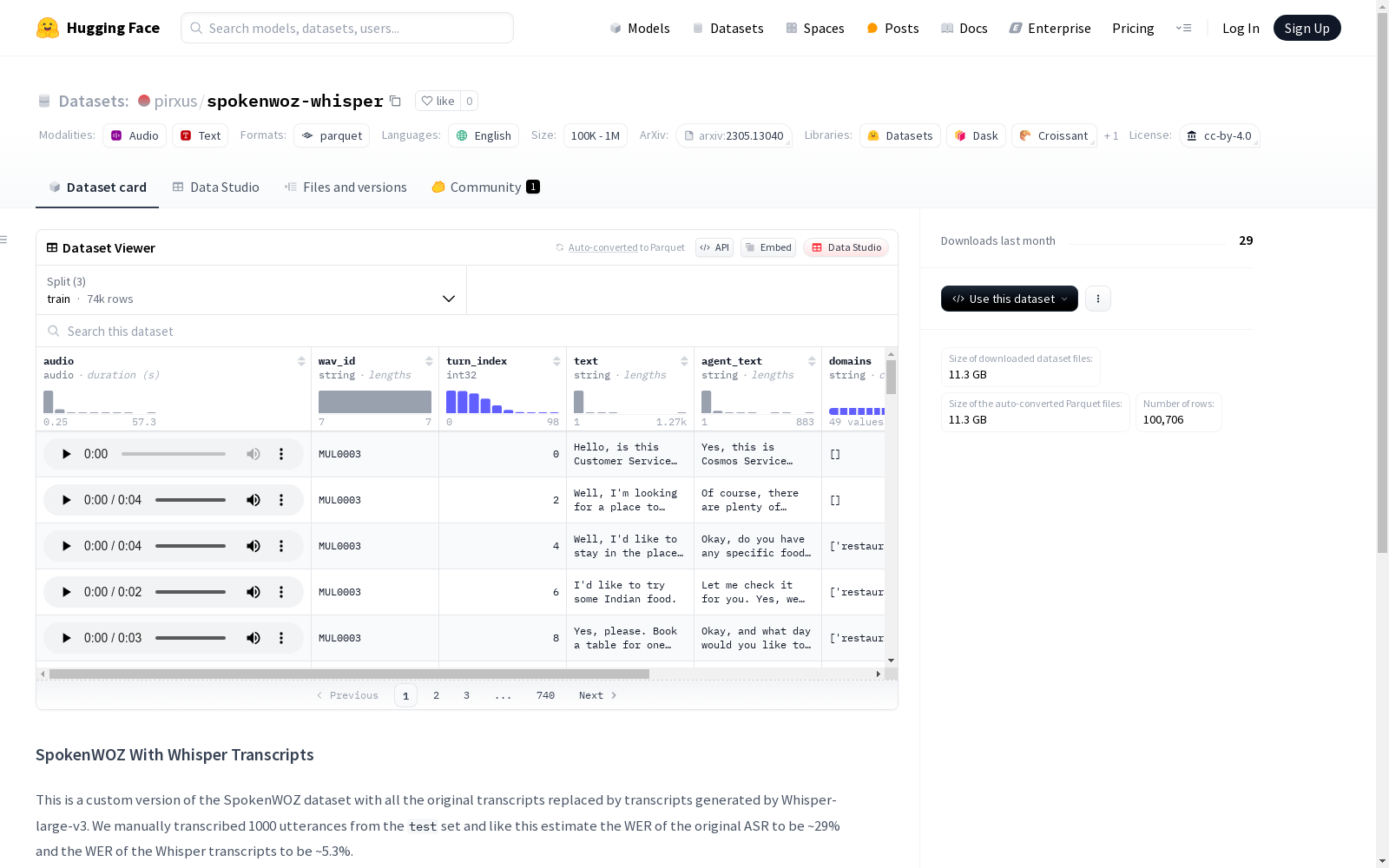Click the Sign Up button

click(x=1307, y=28)
